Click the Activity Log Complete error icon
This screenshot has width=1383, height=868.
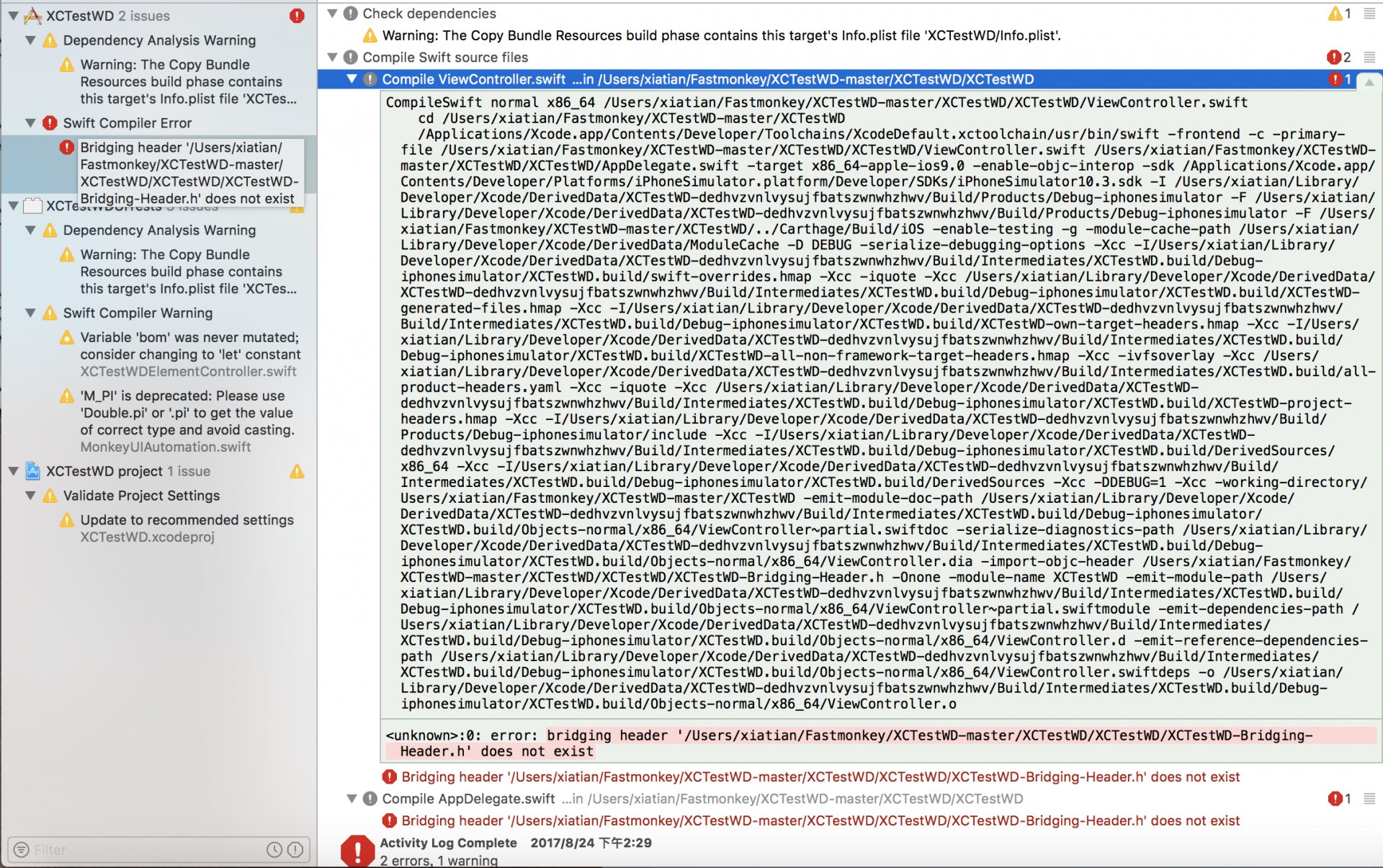pyautogui.click(x=357, y=851)
